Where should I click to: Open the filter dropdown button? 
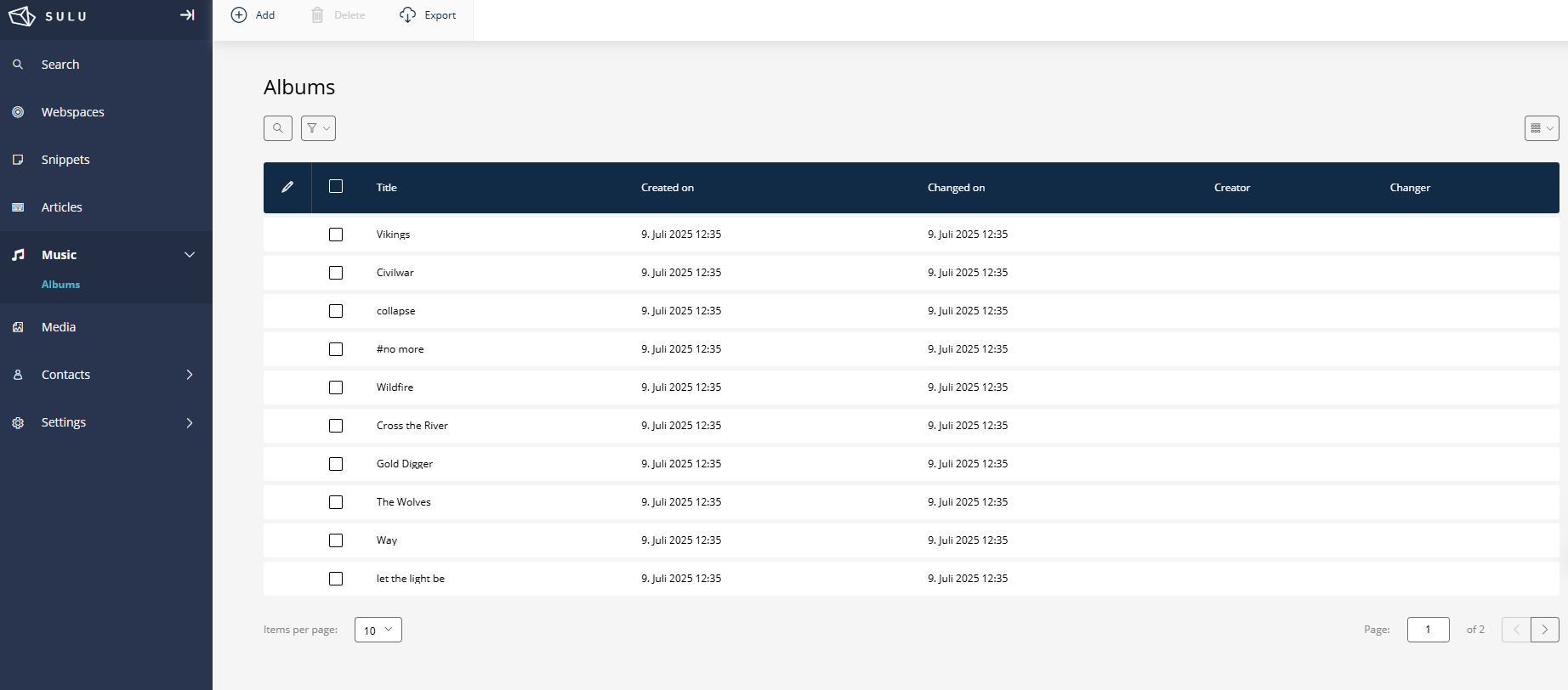click(318, 128)
